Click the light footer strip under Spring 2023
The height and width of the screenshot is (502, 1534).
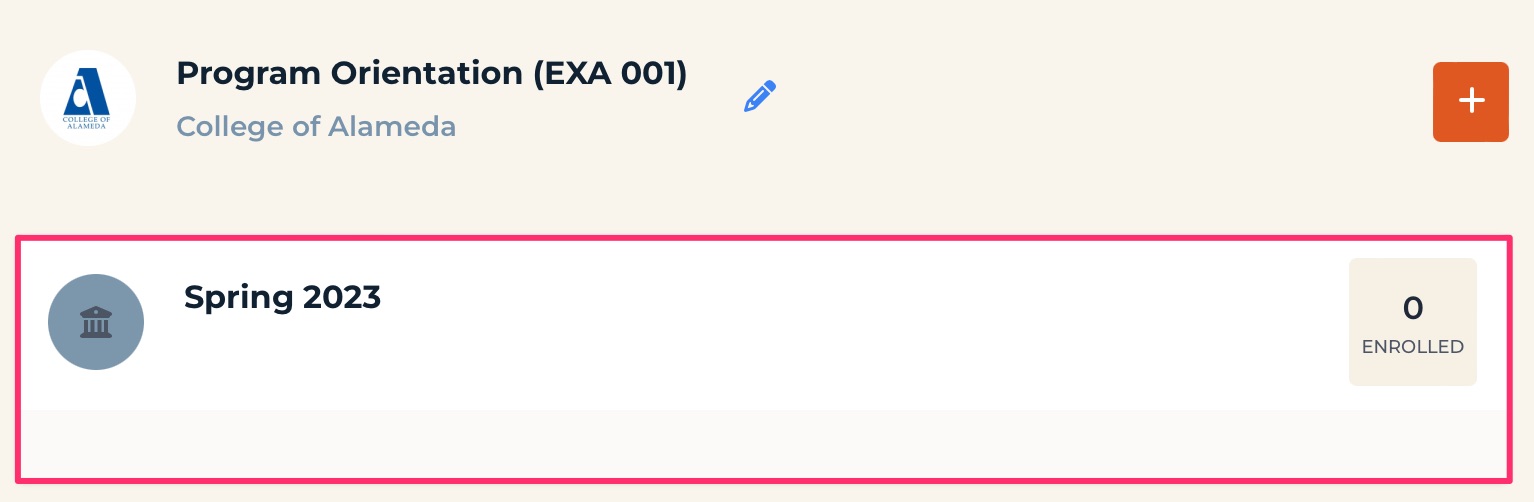pyautogui.click(x=765, y=443)
